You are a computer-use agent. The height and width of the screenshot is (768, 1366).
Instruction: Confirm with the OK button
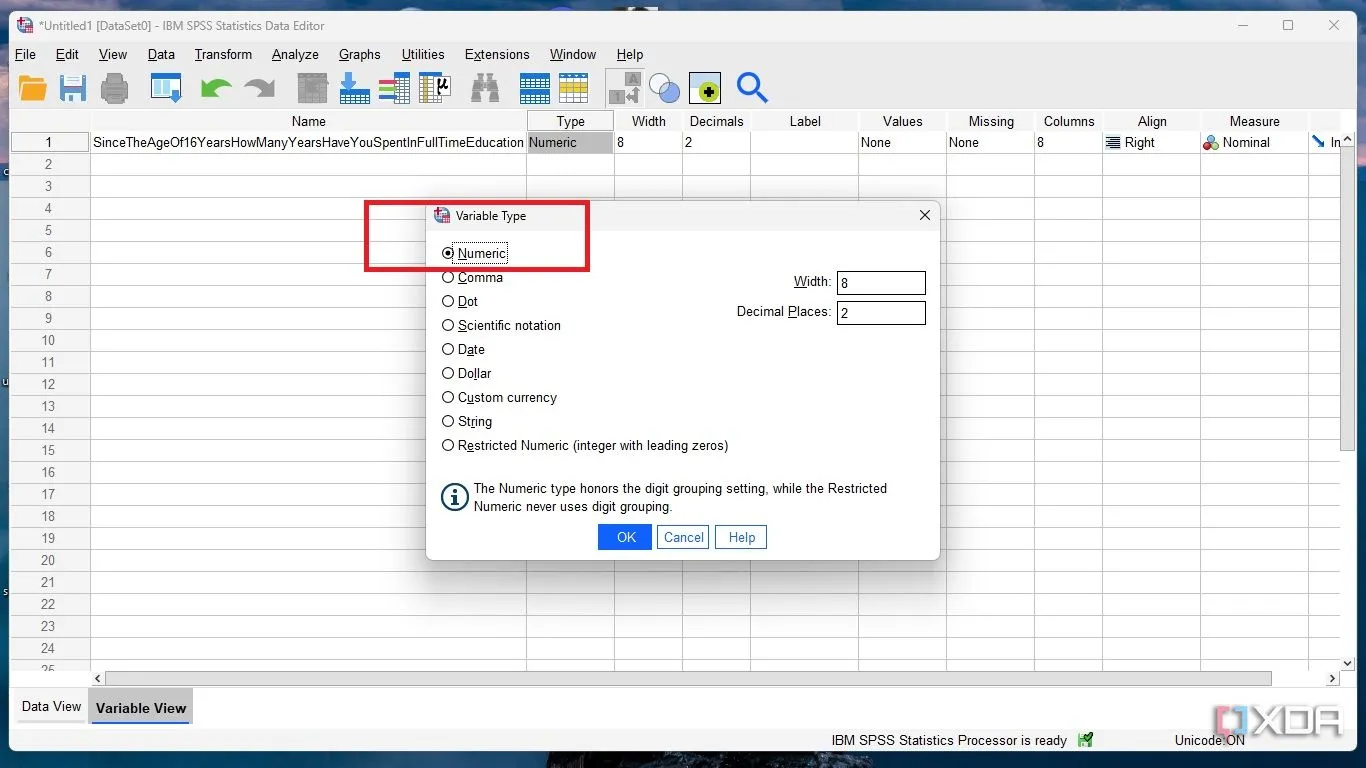[625, 537]
